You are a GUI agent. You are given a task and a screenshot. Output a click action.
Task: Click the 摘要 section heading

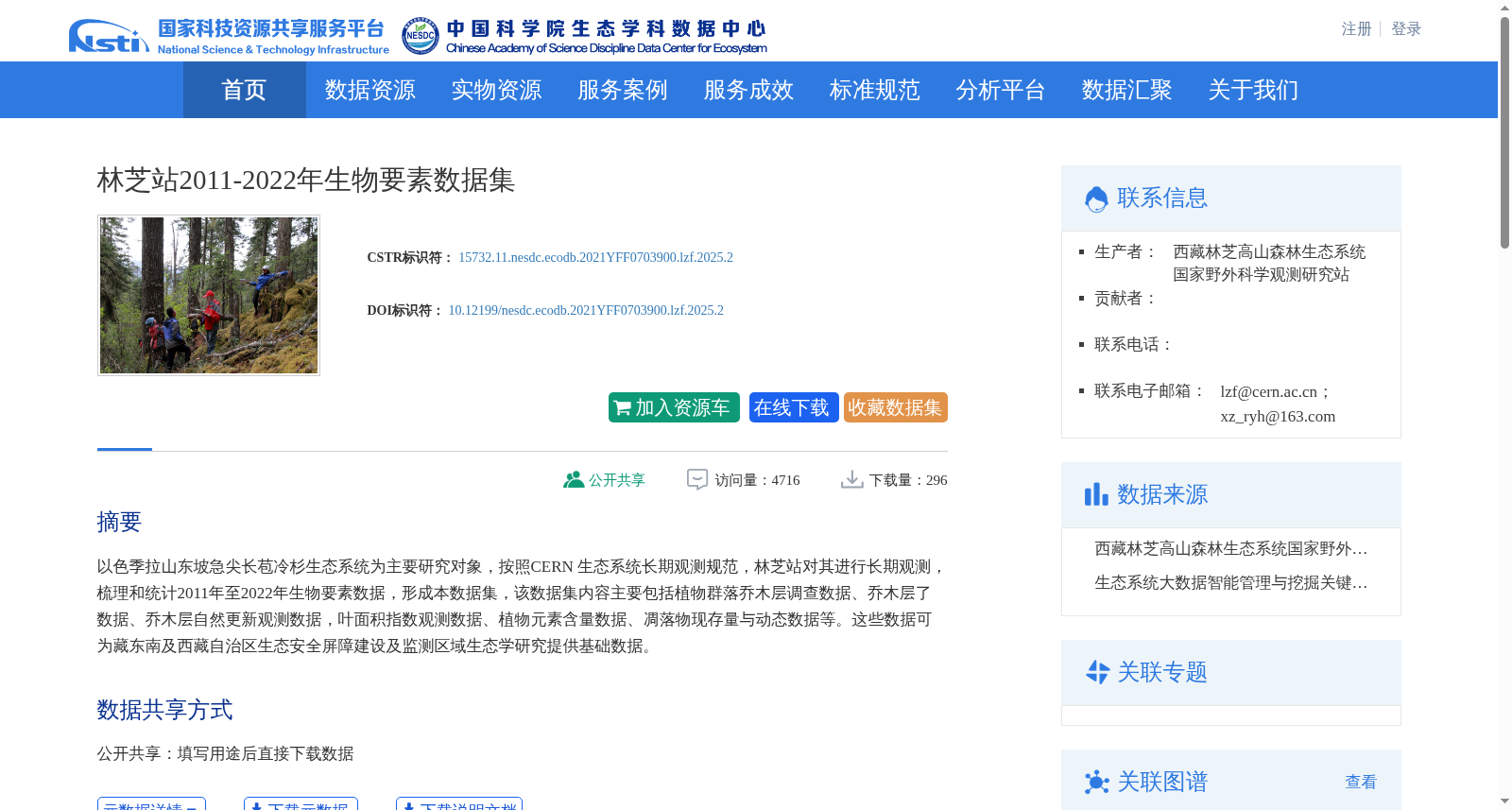pyautogui.click(x=119, y=522)
